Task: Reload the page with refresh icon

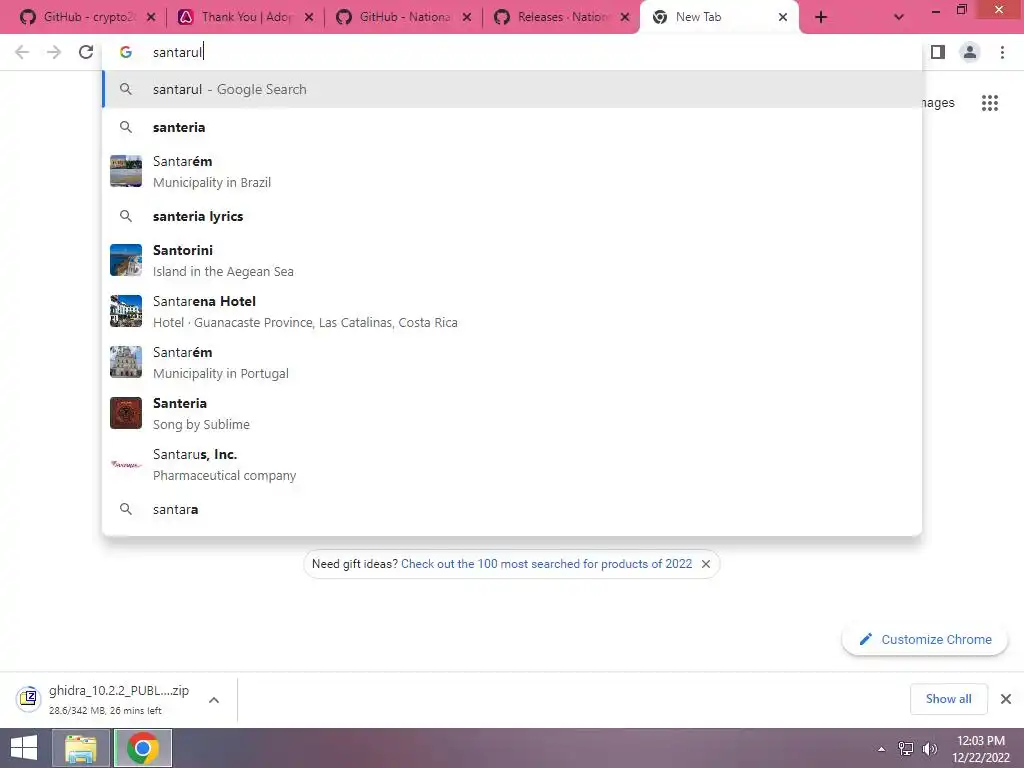Action: (86, 52)
